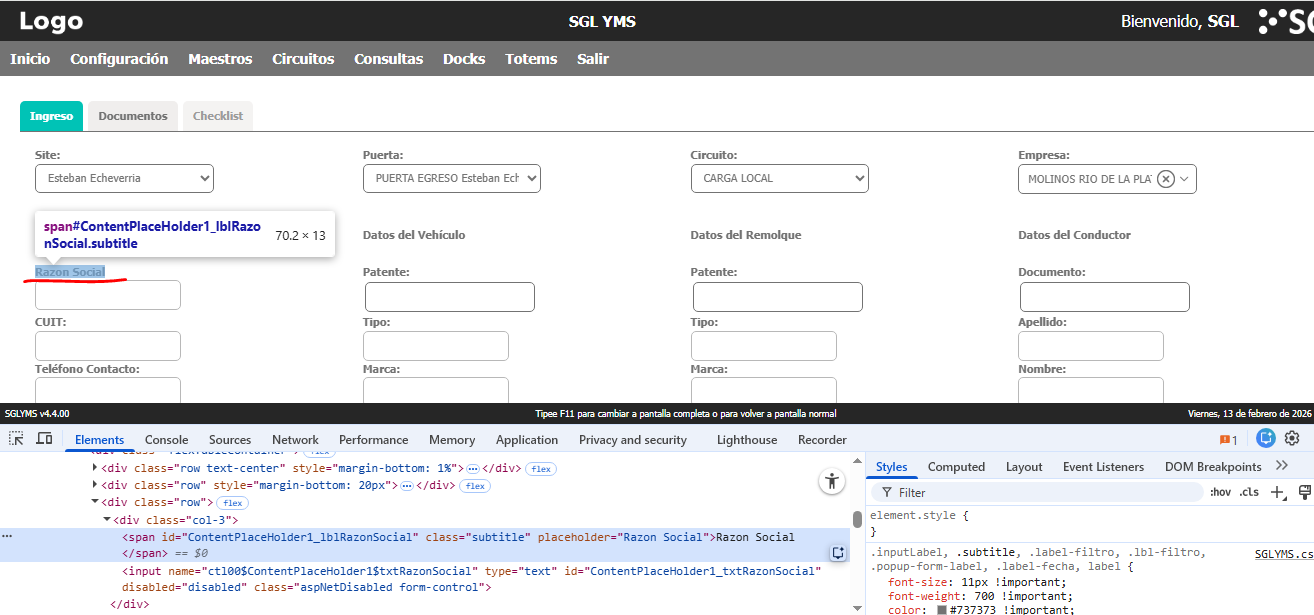Open the Recorder tab
The image size is (1314, 615).
[822, 440]
